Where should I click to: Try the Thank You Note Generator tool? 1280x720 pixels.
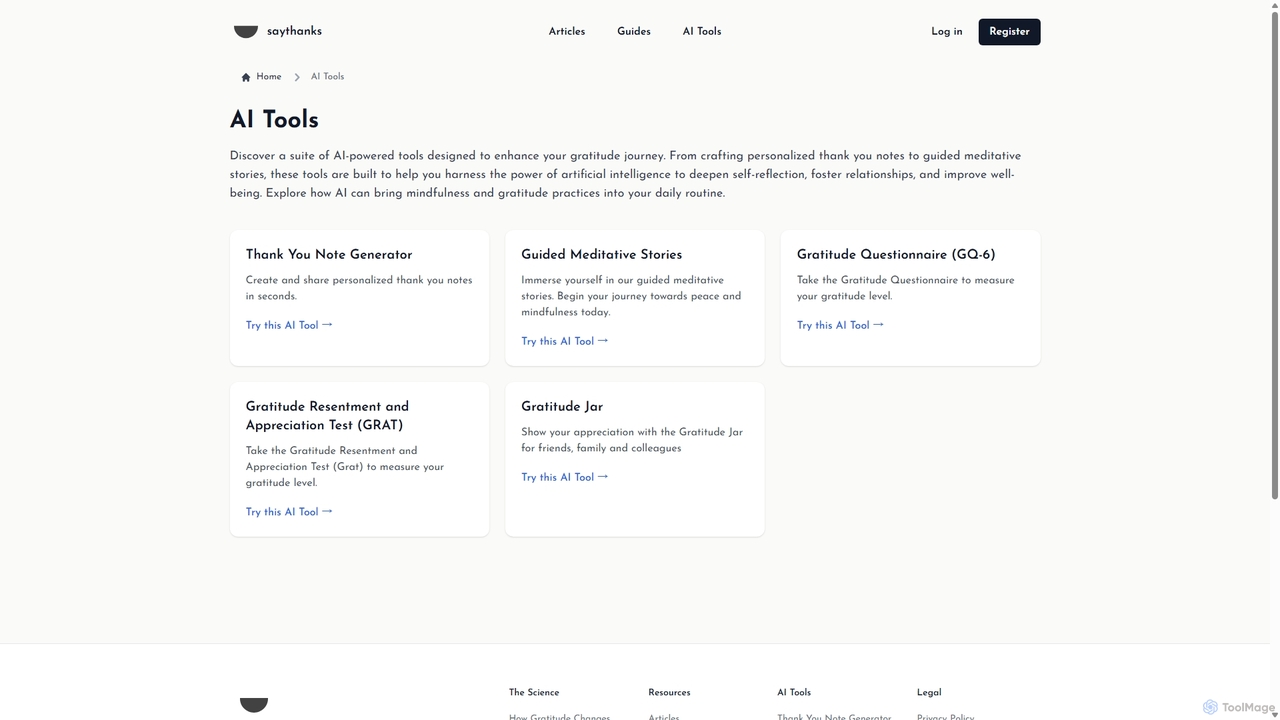pos(289,325)
